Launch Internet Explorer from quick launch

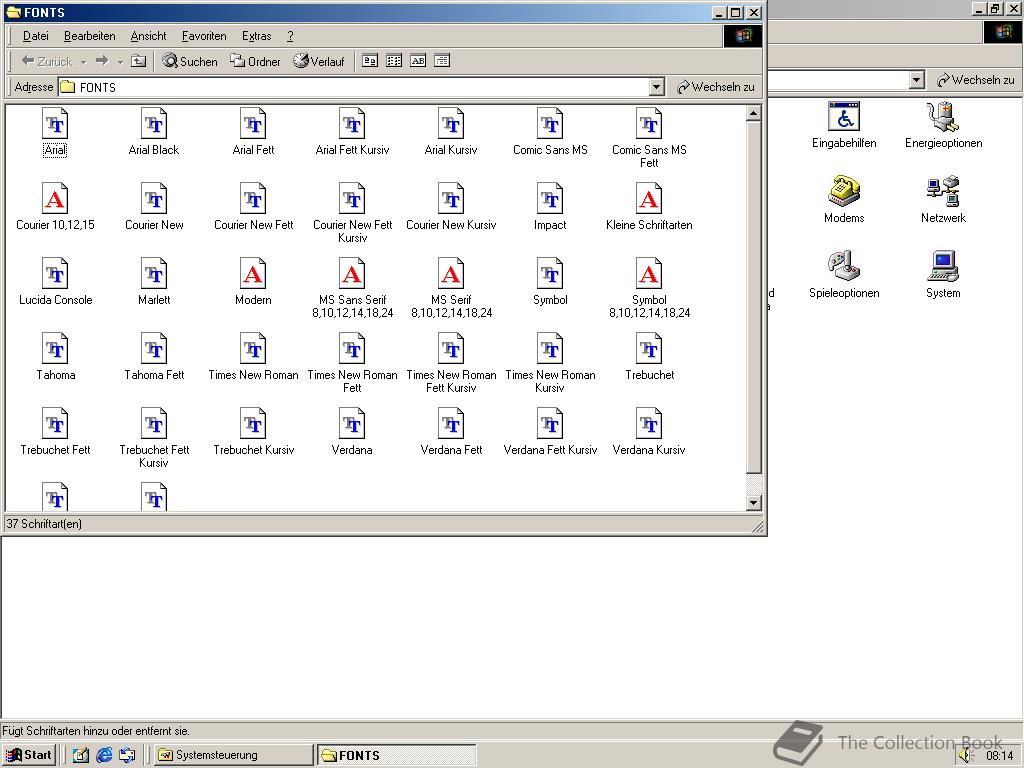click(x=104, y=756)
